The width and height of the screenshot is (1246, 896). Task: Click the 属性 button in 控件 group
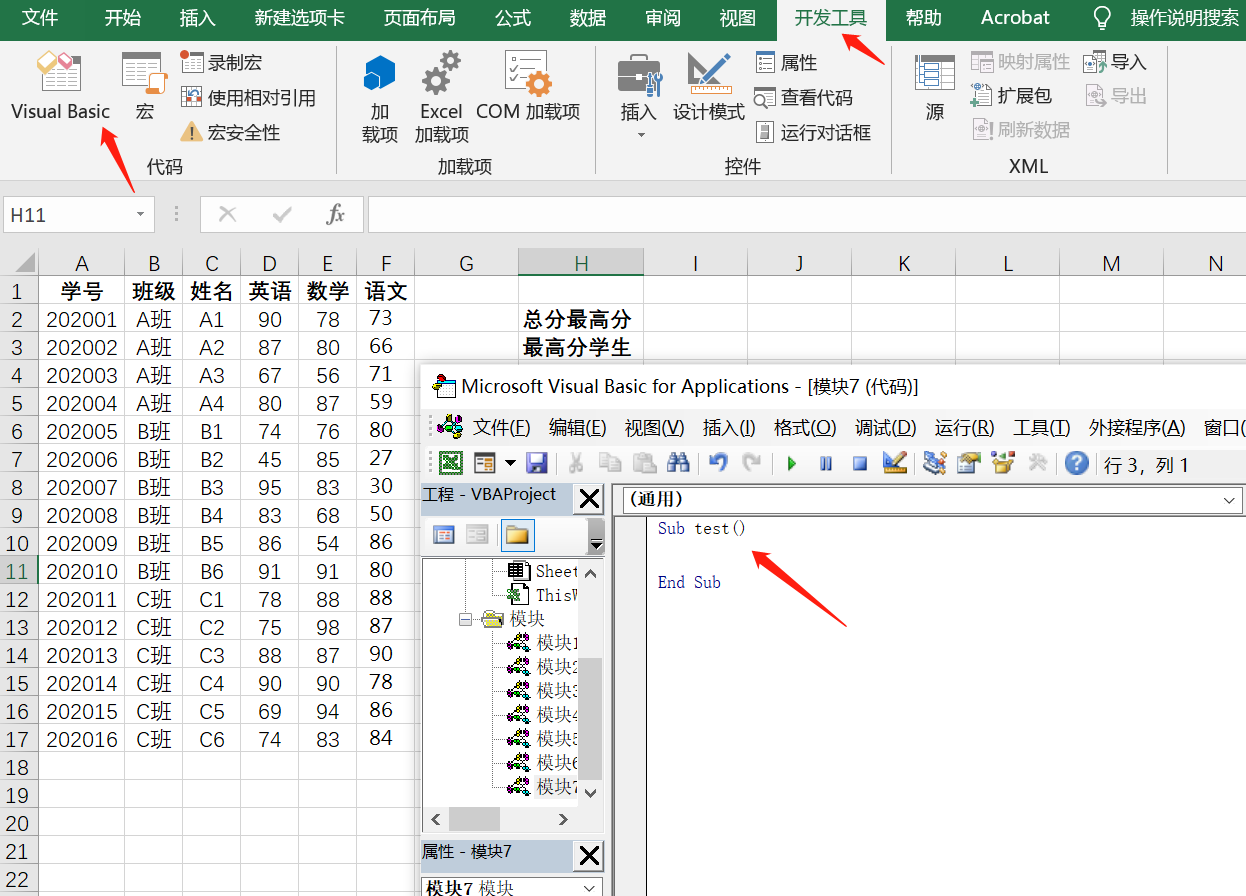click(x=787, y=61)
